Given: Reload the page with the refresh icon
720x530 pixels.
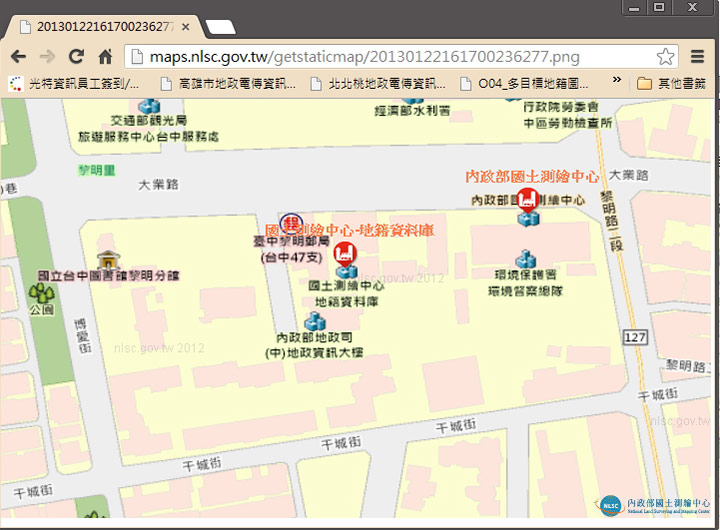Looking at the screenshot, I should click(x=76, y=56).
